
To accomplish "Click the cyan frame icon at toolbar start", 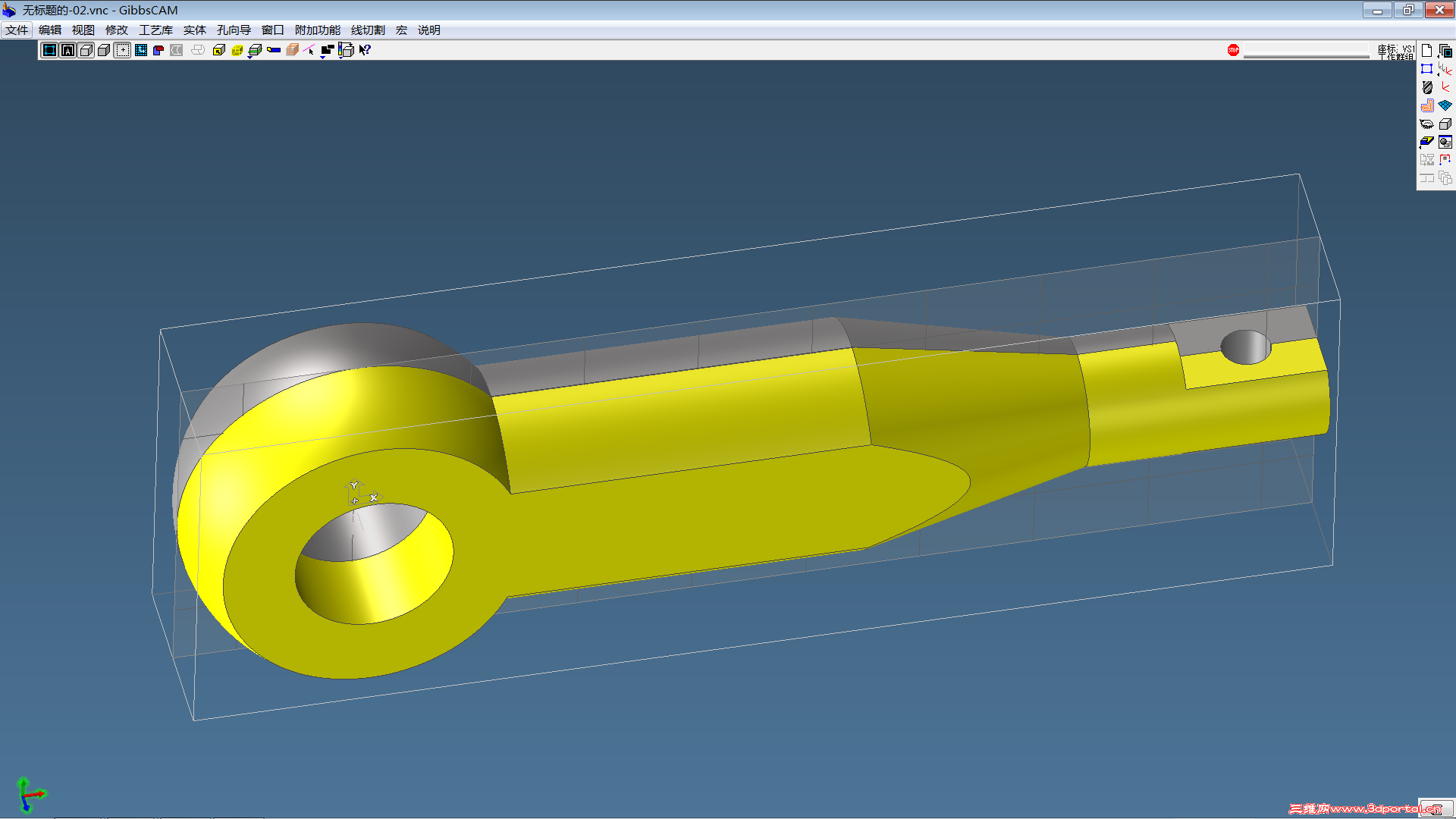I will (x=49, y=50).
